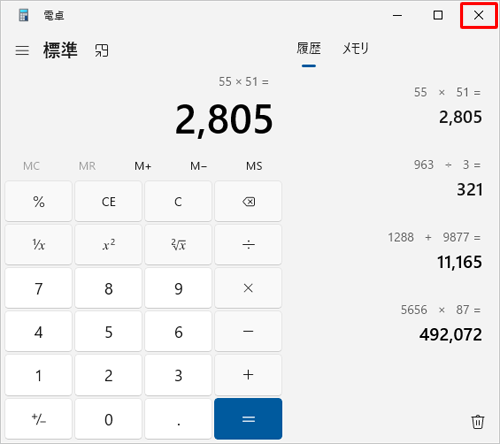This screenshot has height=444, width=500.
Task: Click digit key 3
Action: pyautogui.click(x=178, y=375)
